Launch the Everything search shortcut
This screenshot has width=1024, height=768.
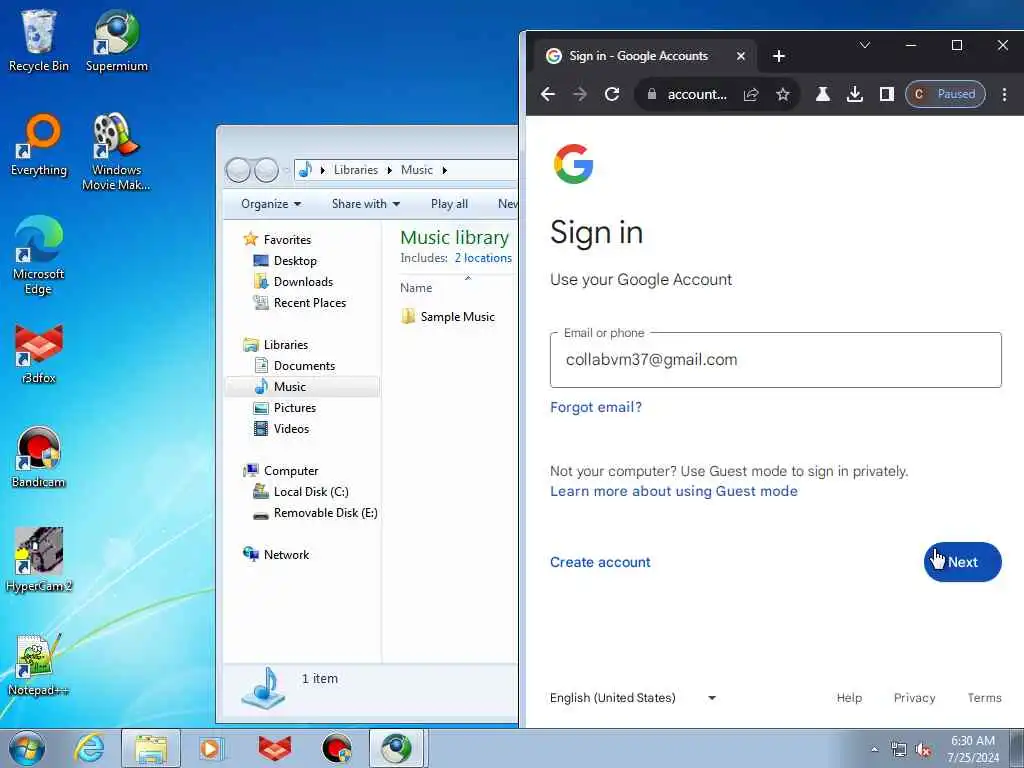click(39, 145)
